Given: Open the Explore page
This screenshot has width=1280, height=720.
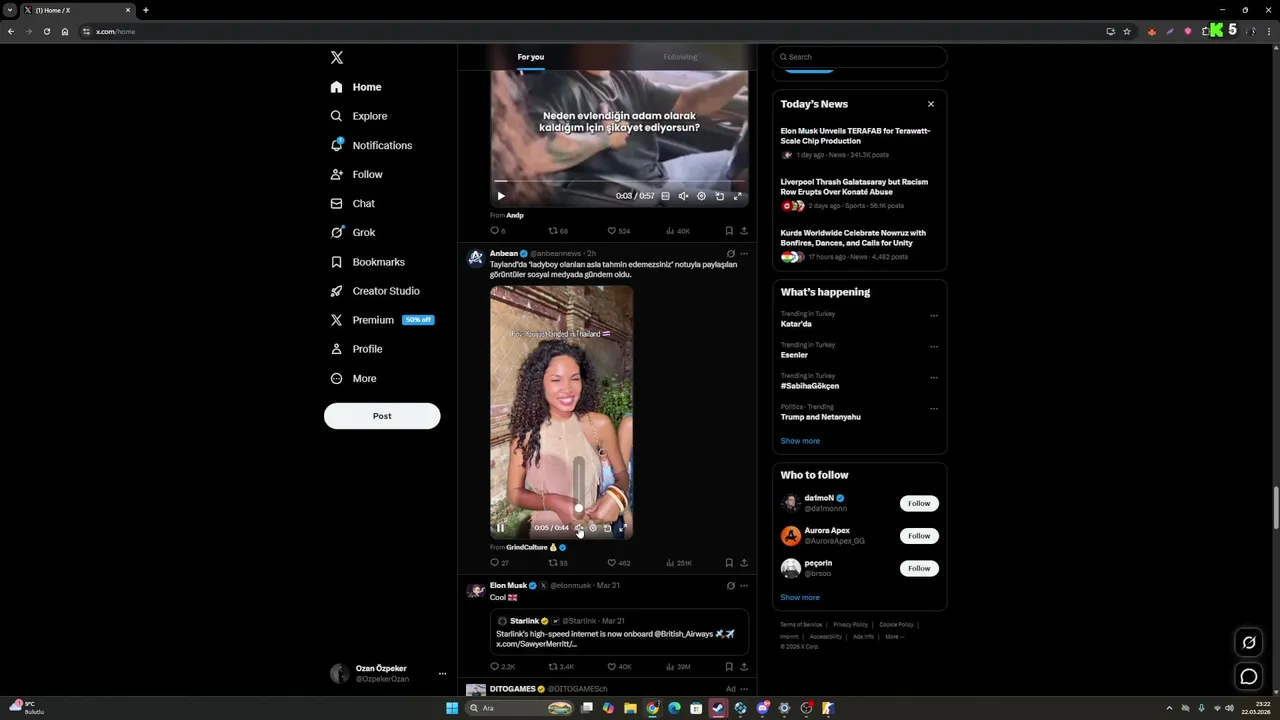Looking at the screenshot, I should [359, 116].
